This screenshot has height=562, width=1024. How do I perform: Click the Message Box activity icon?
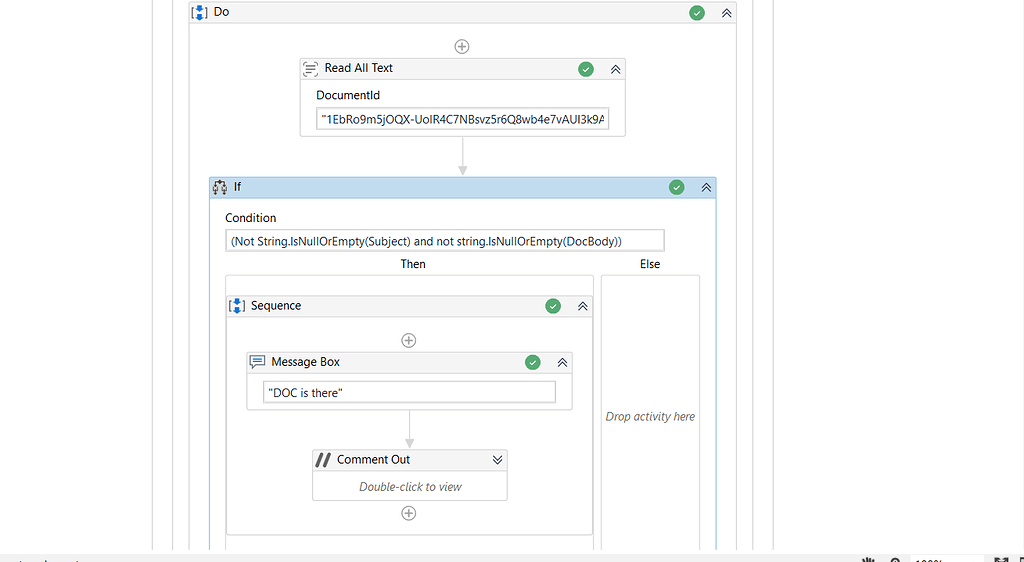(x=257, y=362)
